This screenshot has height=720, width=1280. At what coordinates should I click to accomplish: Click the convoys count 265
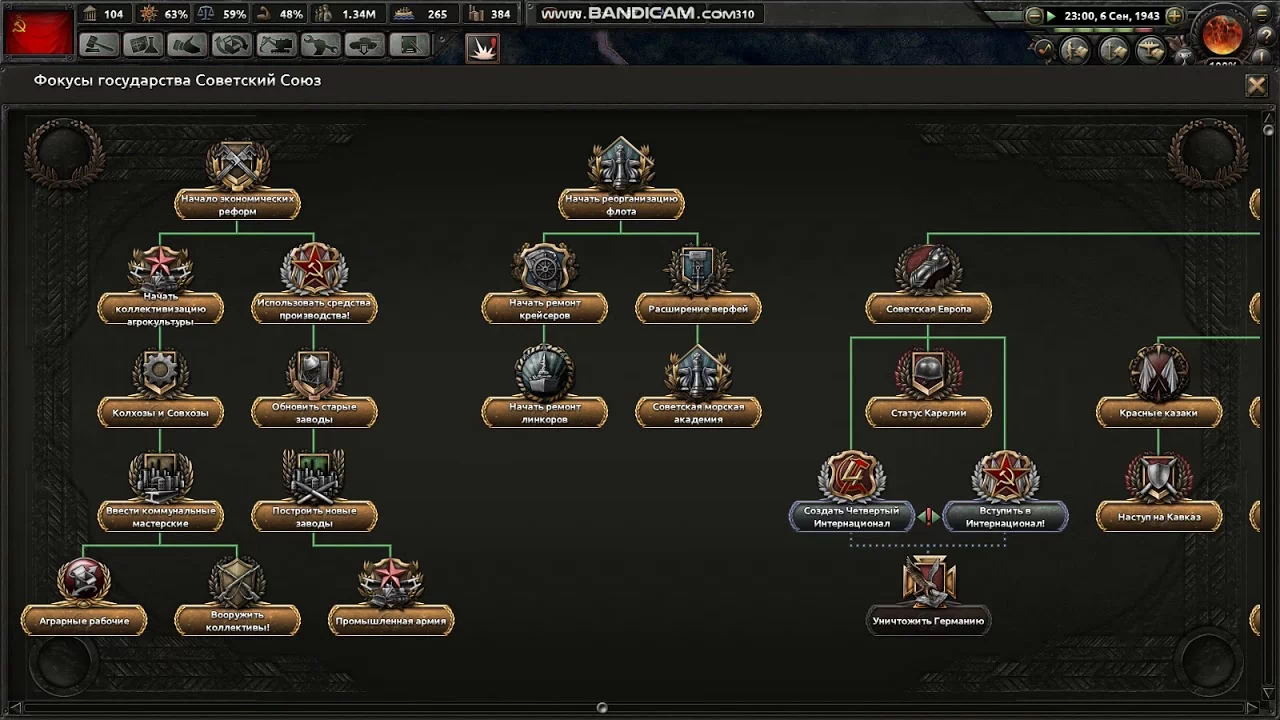point(424,14)
